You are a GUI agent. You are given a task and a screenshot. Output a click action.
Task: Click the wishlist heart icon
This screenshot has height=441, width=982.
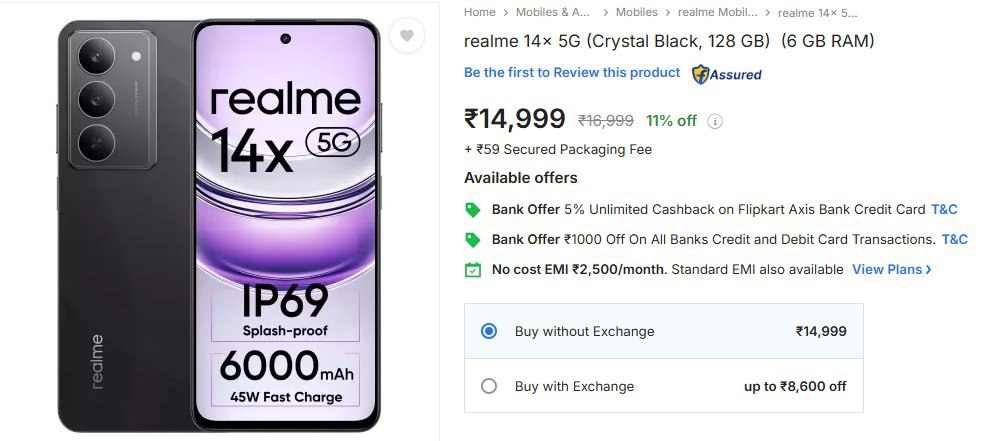[406, 36]
